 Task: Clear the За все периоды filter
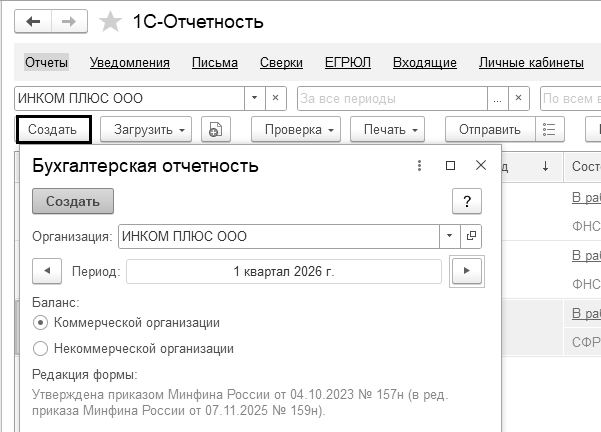[519, 98]
